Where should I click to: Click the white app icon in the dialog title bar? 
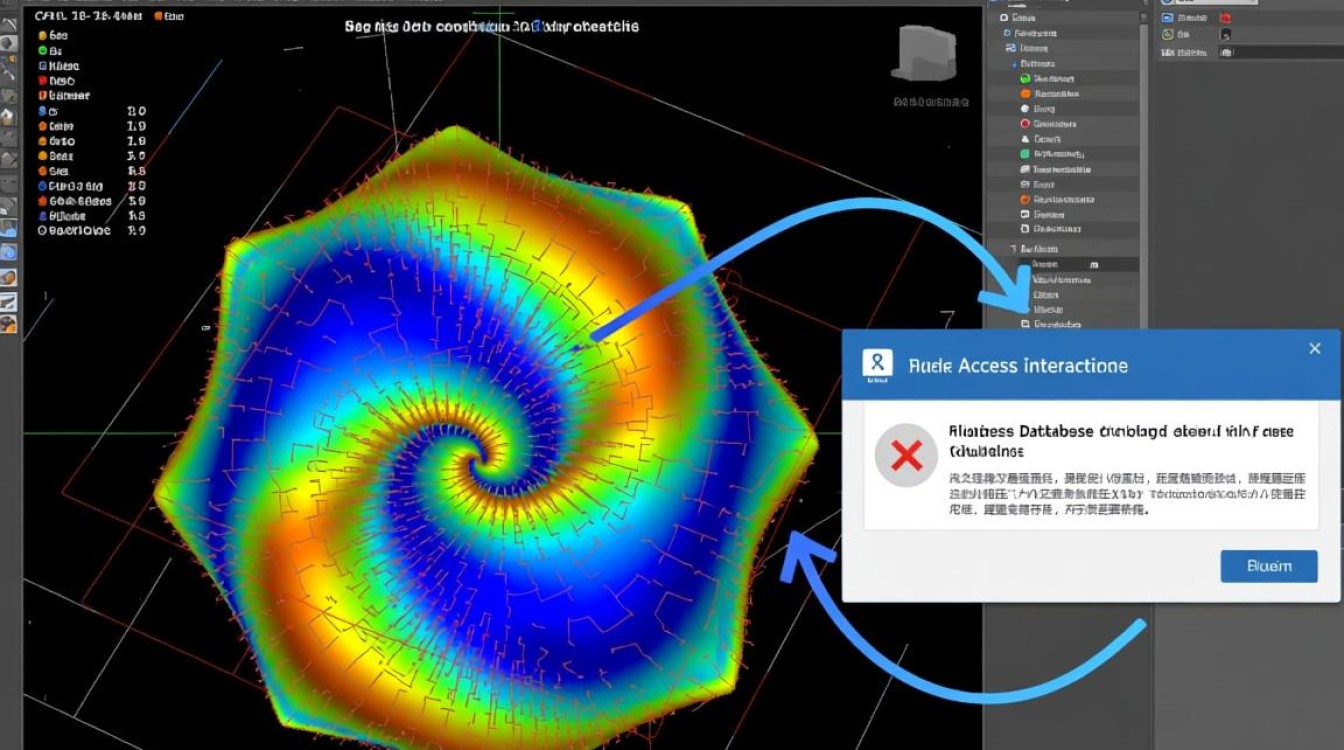point(877,365)
